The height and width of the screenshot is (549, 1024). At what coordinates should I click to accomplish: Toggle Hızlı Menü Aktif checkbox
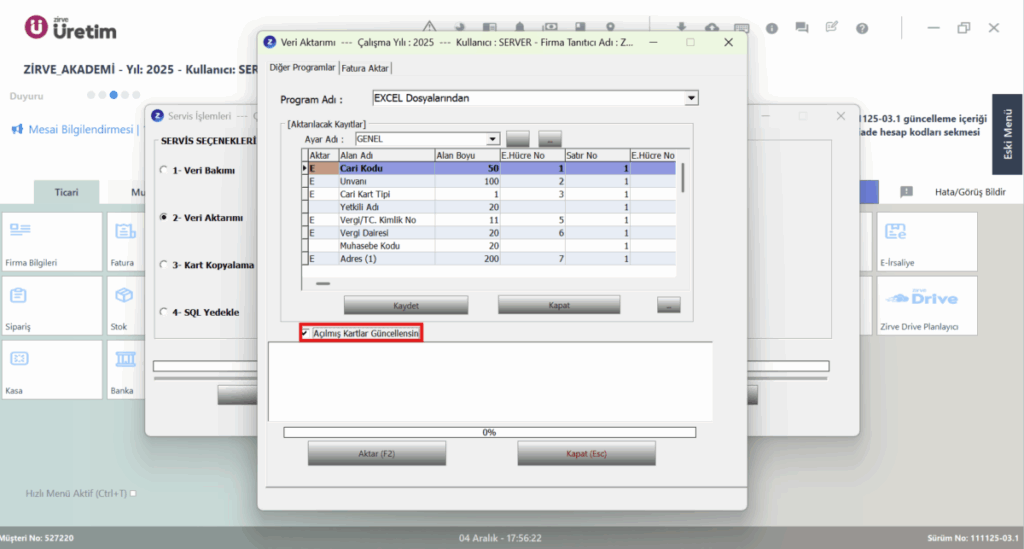[x=133, y=494]
